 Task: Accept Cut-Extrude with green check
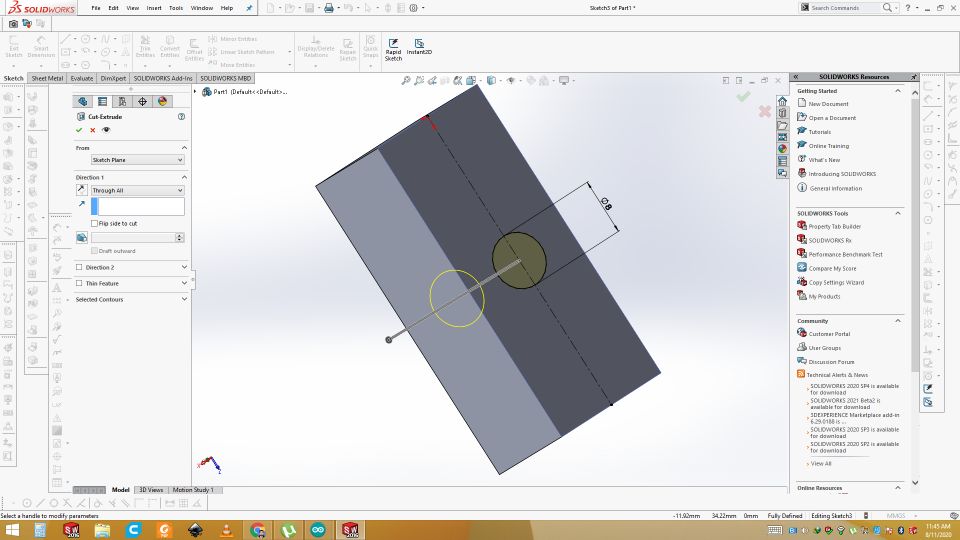click(79, 130)
